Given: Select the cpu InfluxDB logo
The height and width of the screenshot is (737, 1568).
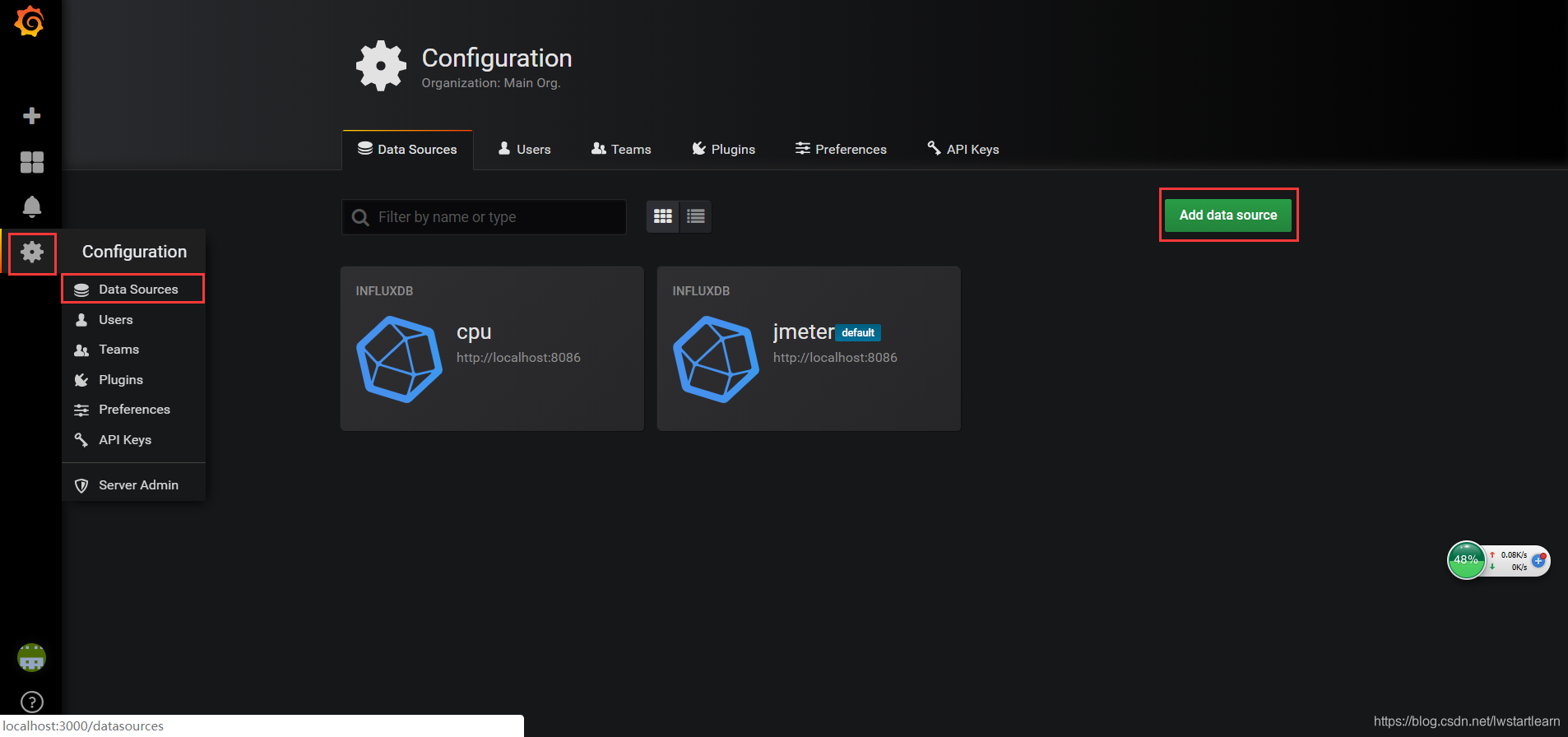Looking at the screenshot, I should point(399,359).
